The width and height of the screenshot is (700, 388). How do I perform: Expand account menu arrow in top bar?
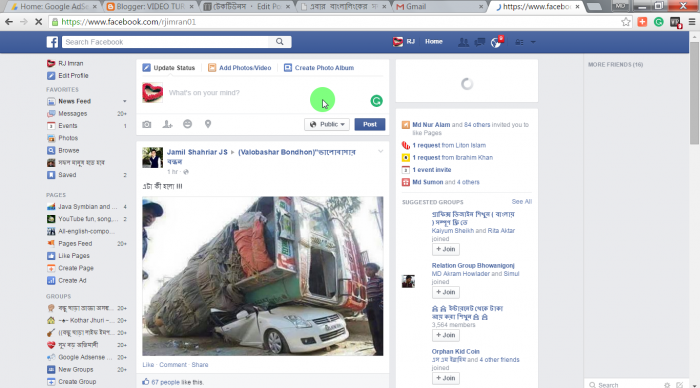click(533, 42)
